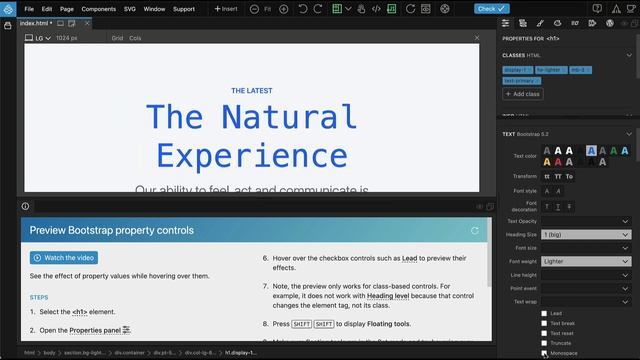Select the red danger text color
640x360 pixels.
pos(558,162)
